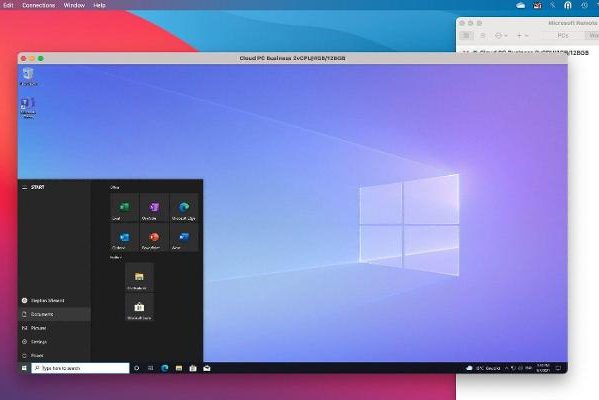
Task: Click the taskbar clock and date
Action: tap(543, 368)
